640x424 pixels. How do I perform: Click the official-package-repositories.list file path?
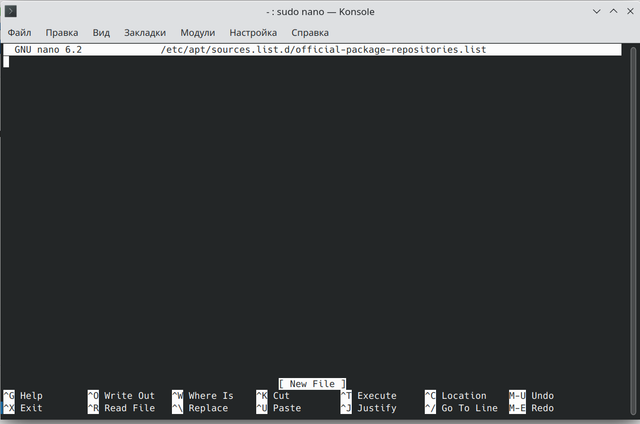click(x=323, y=50)
